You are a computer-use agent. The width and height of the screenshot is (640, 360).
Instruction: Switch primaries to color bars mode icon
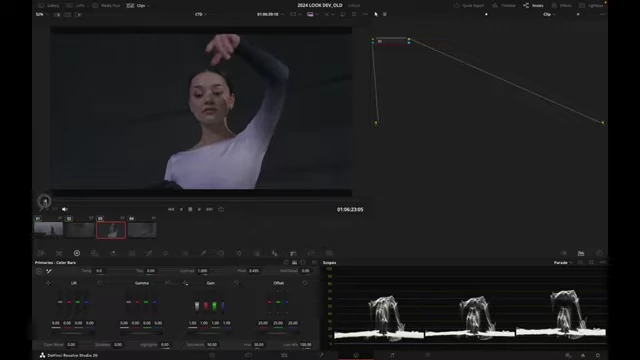click(x=294, y=262)
